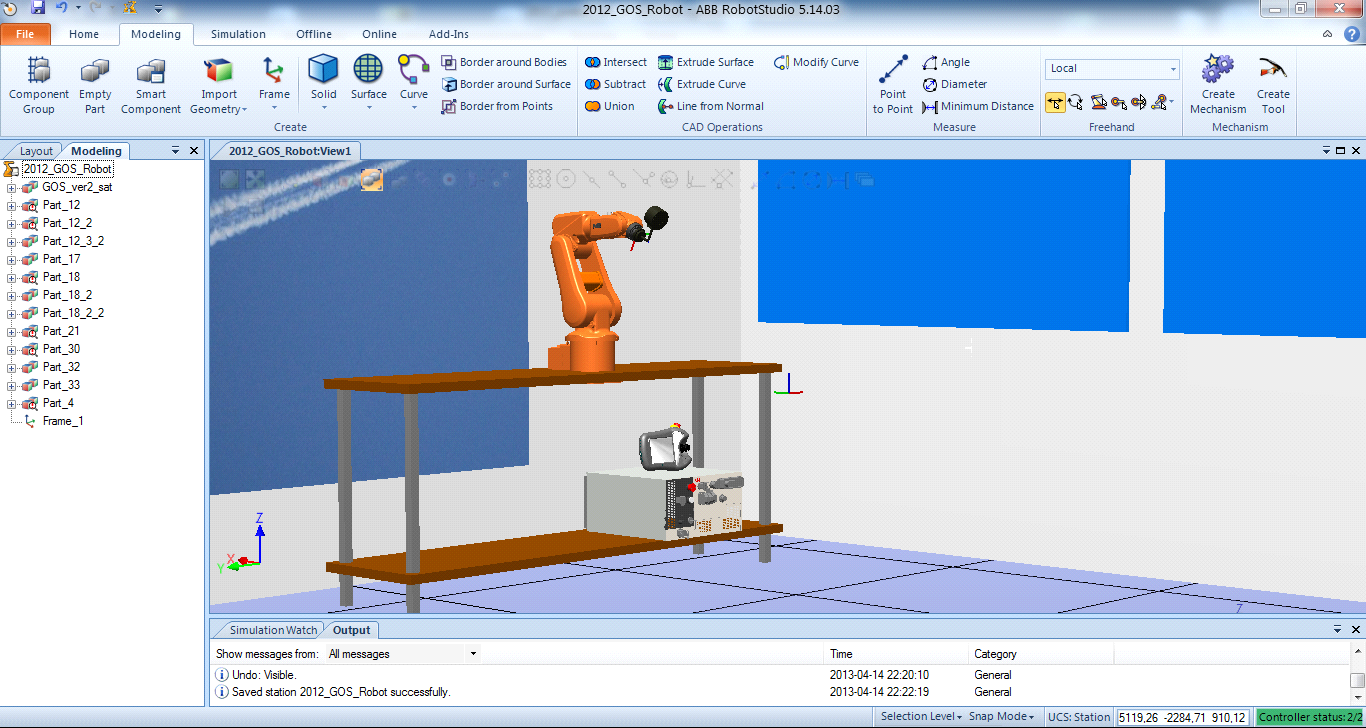The width and height of the screenshot is (1366, 728).
Task: Select Part_33 in the tree
Action: click(x=61, y=385)
